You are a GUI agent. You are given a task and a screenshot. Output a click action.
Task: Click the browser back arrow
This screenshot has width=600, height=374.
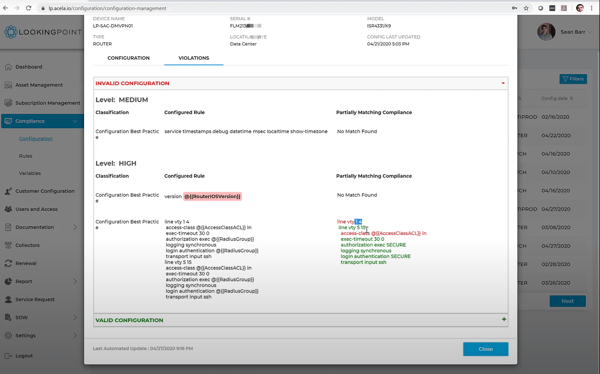(5, 8)
